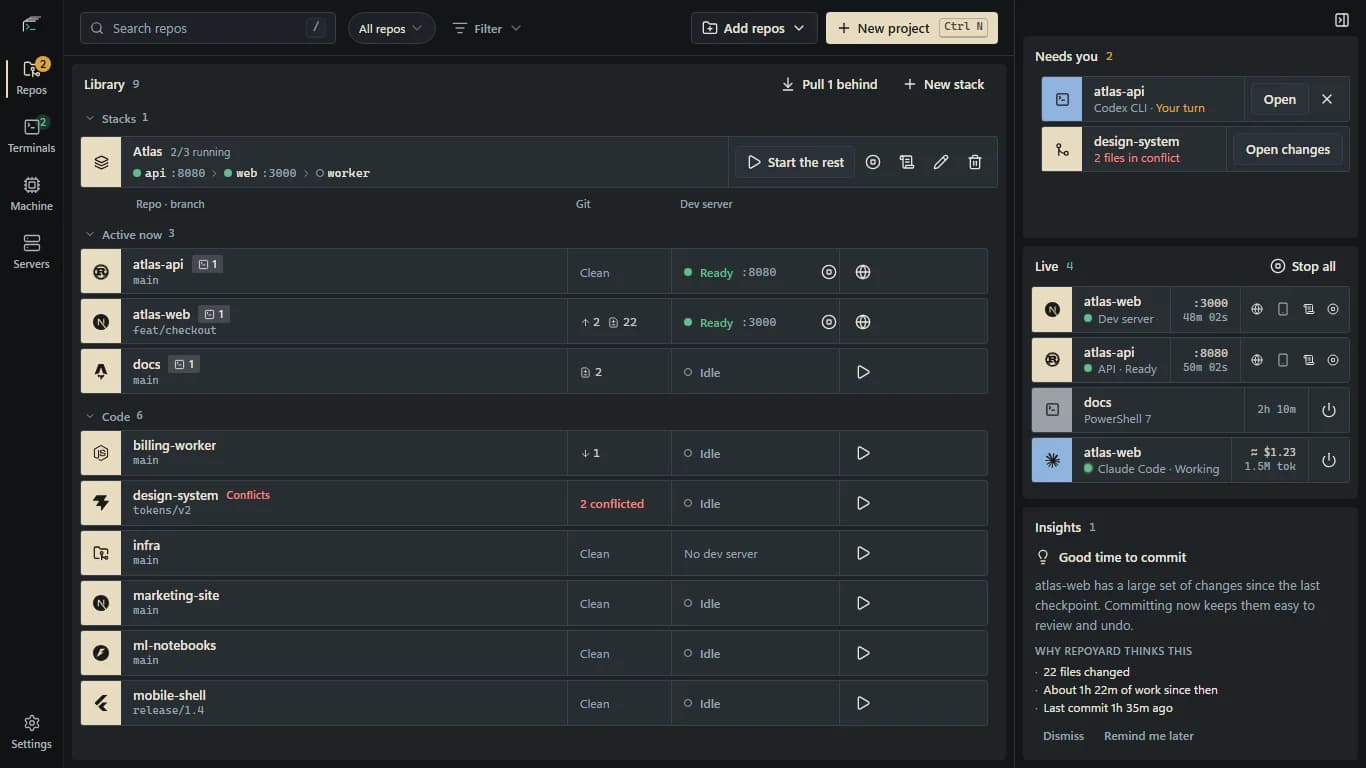Dismiss the atlas-api Needs you item
Screen dimensions: 1366x768
click(1327, 99)
